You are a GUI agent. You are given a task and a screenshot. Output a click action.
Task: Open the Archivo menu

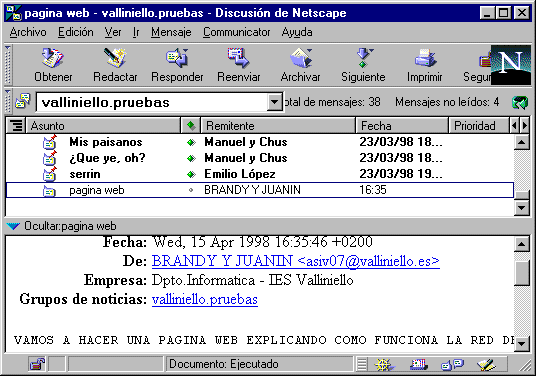pyautogui.click(x=28, y=32)
